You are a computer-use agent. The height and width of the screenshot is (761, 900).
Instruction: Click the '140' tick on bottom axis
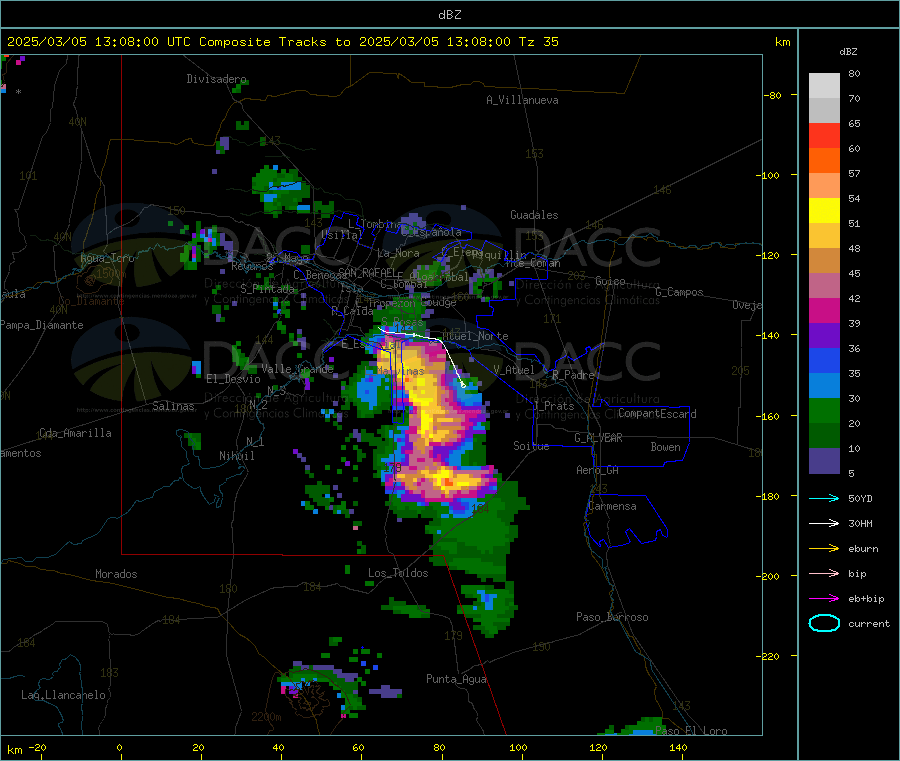pos(678,747)
